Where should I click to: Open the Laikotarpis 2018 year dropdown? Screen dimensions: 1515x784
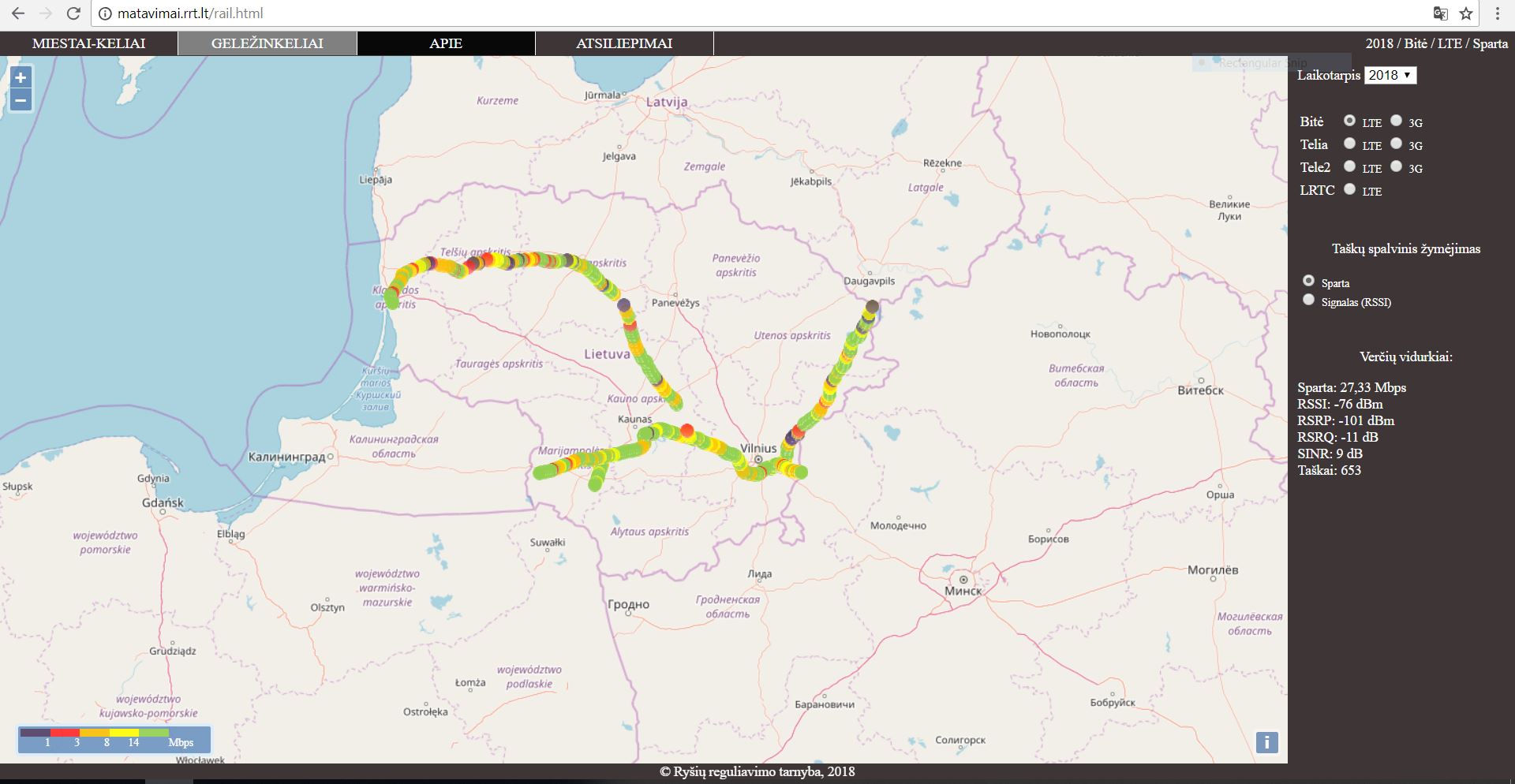click(x=1390, y=75)
